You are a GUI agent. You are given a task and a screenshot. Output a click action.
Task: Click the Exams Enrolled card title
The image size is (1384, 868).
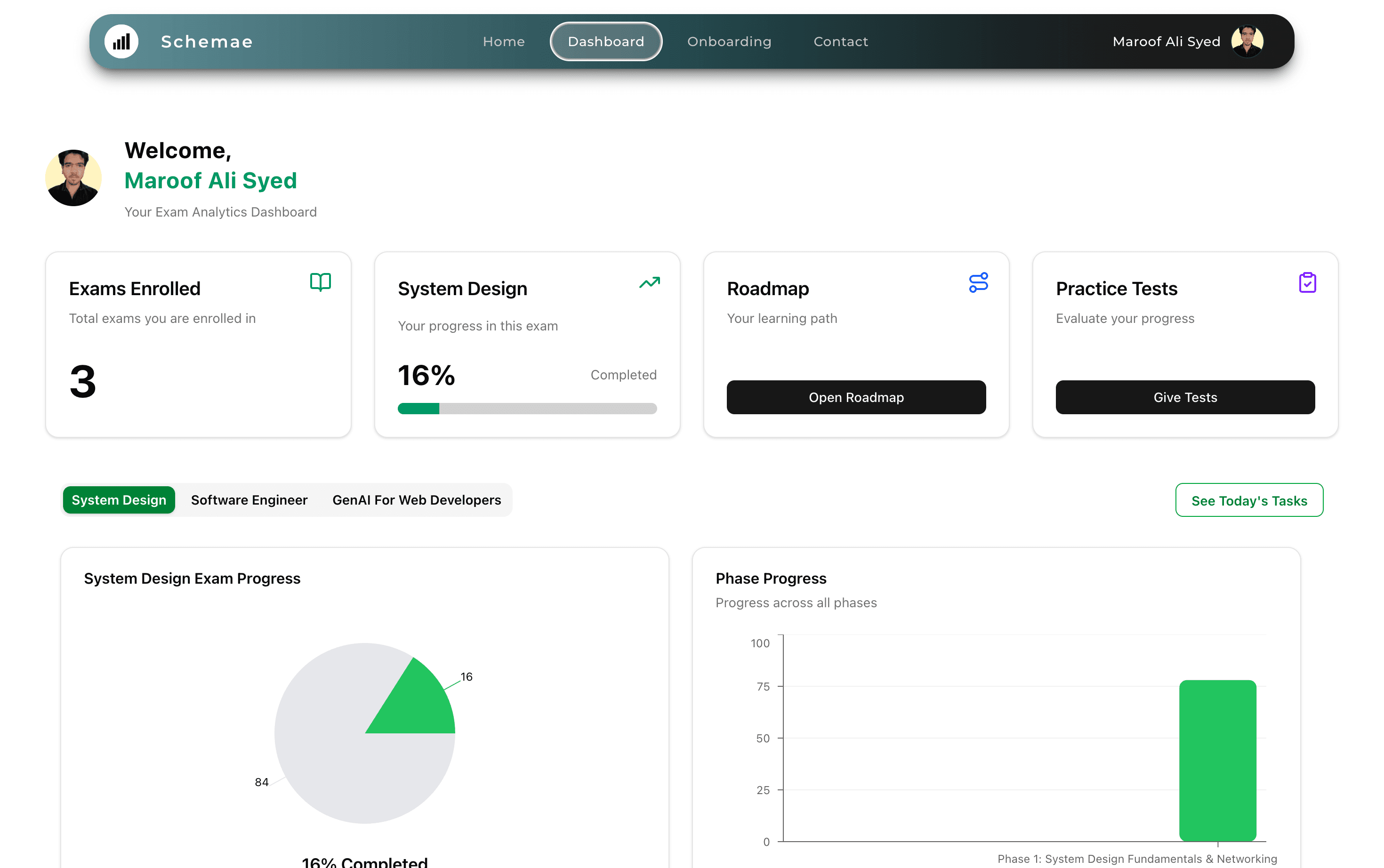pyautogui.click(x=134, y=289)
